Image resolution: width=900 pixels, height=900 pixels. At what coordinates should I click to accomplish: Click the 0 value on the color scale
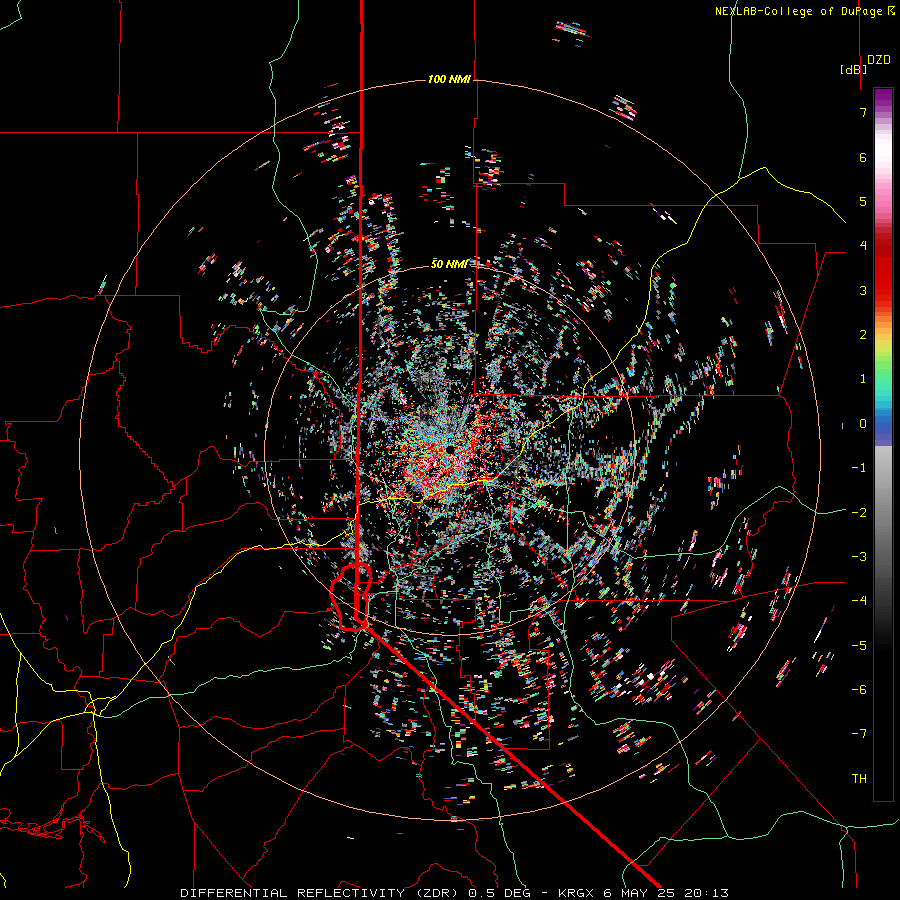click(x=863, y=424)
